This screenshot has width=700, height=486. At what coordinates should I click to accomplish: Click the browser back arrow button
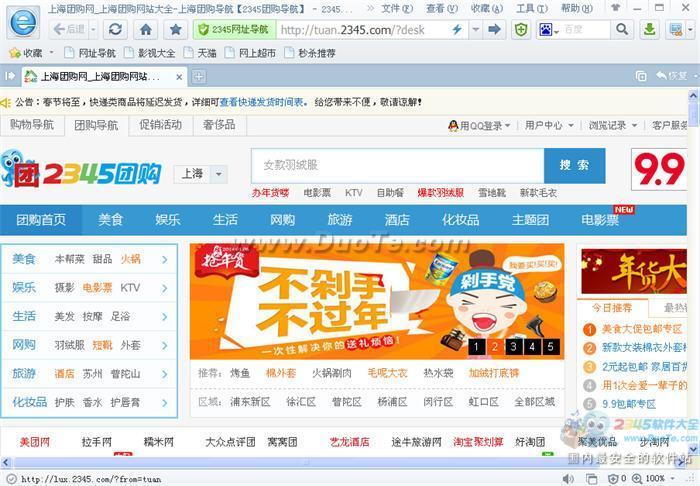pos(68,29)
